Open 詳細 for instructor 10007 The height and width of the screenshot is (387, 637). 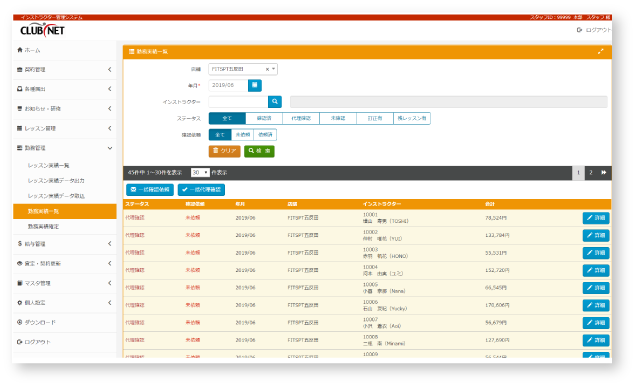[596, 323]
